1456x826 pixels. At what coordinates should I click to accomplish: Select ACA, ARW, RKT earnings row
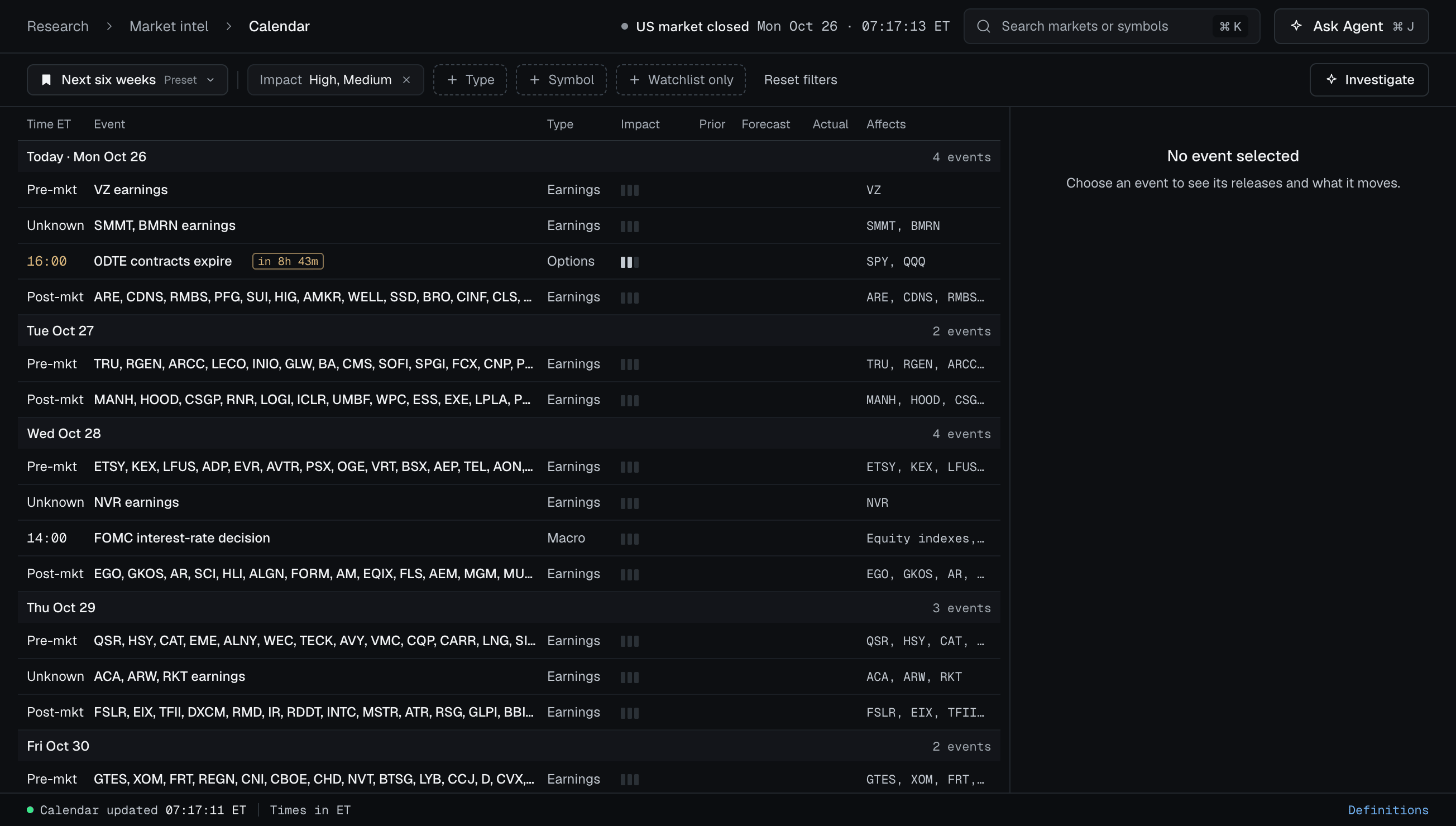[x=509, y=677]
